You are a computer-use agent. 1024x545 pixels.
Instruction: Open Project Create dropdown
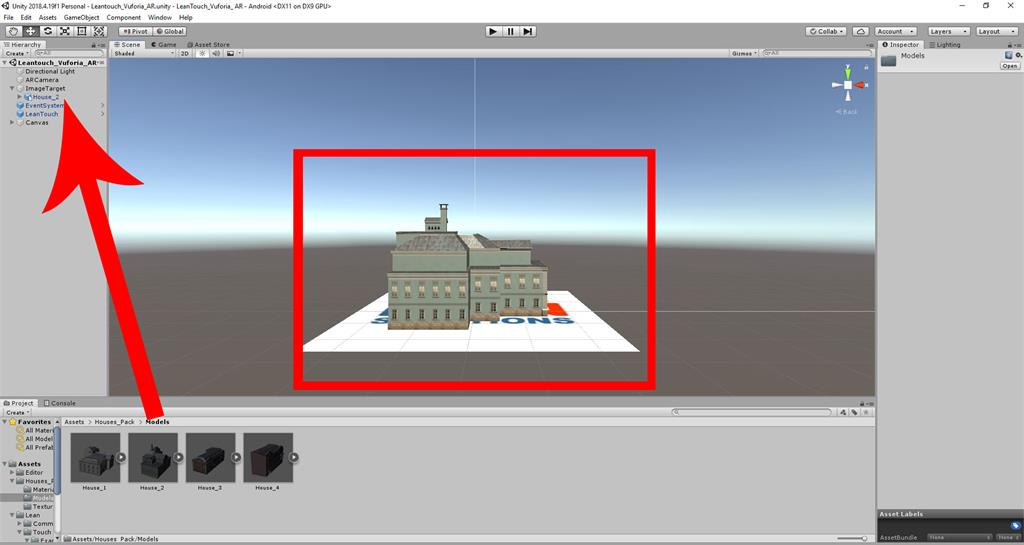click(x=16, y=412)
